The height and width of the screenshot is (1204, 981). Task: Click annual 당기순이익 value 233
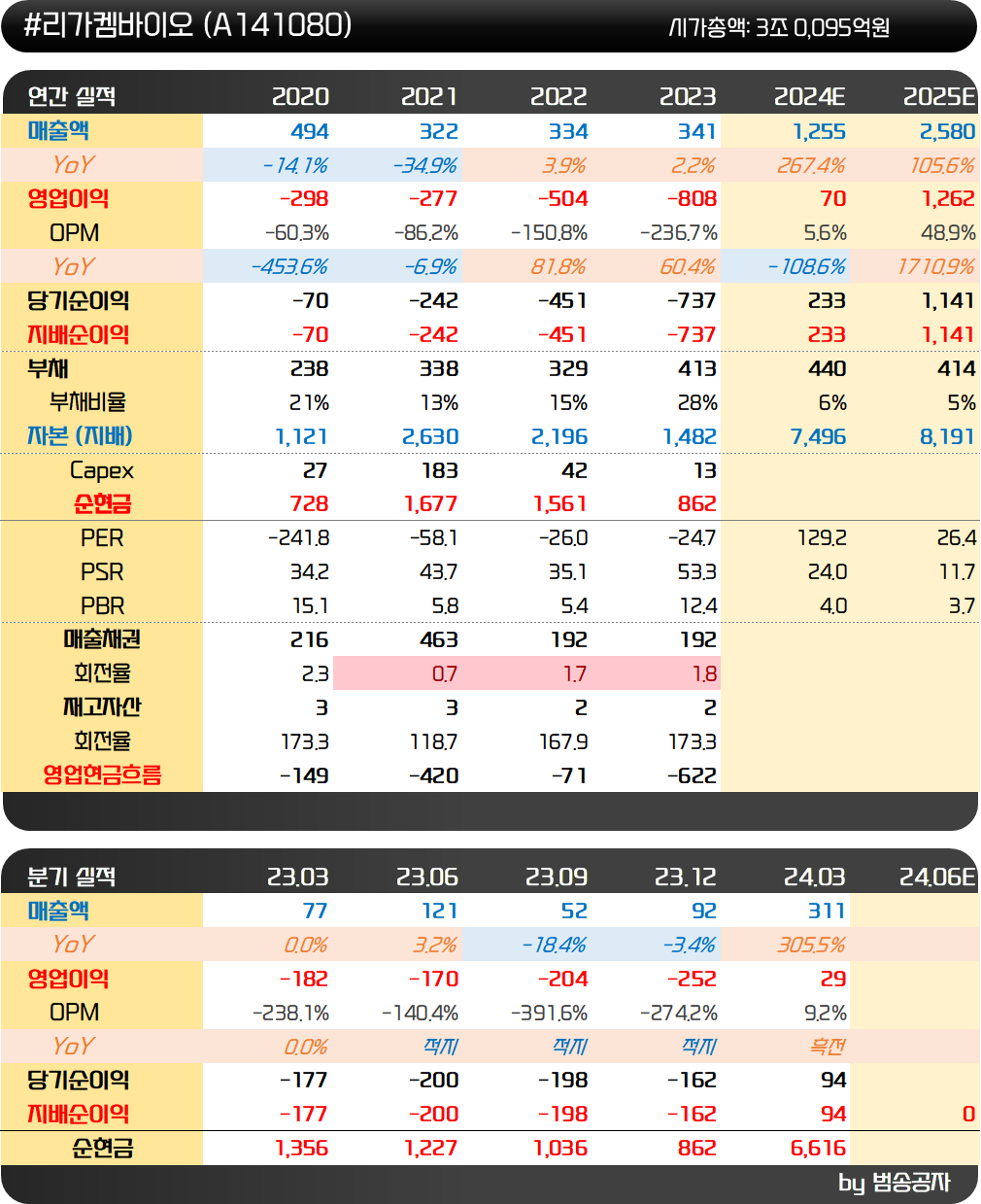pos(827,300)
